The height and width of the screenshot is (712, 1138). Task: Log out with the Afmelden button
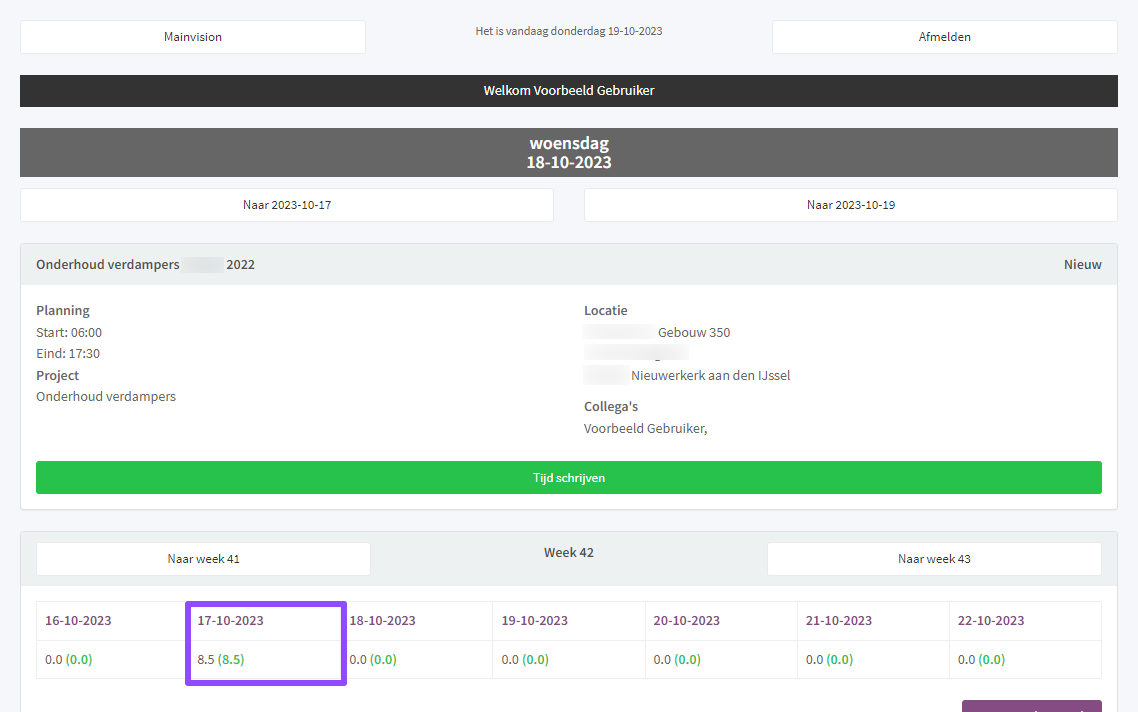coord(944,37)
